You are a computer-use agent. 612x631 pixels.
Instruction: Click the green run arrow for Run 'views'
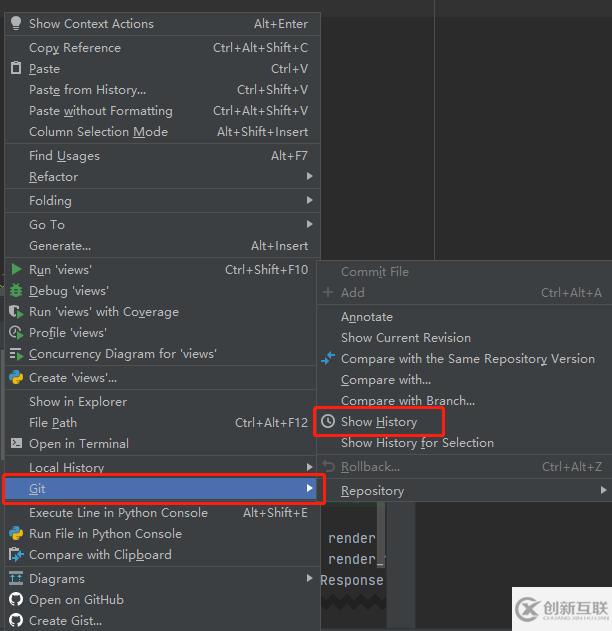pyautogui.click(x=16, y=269)
